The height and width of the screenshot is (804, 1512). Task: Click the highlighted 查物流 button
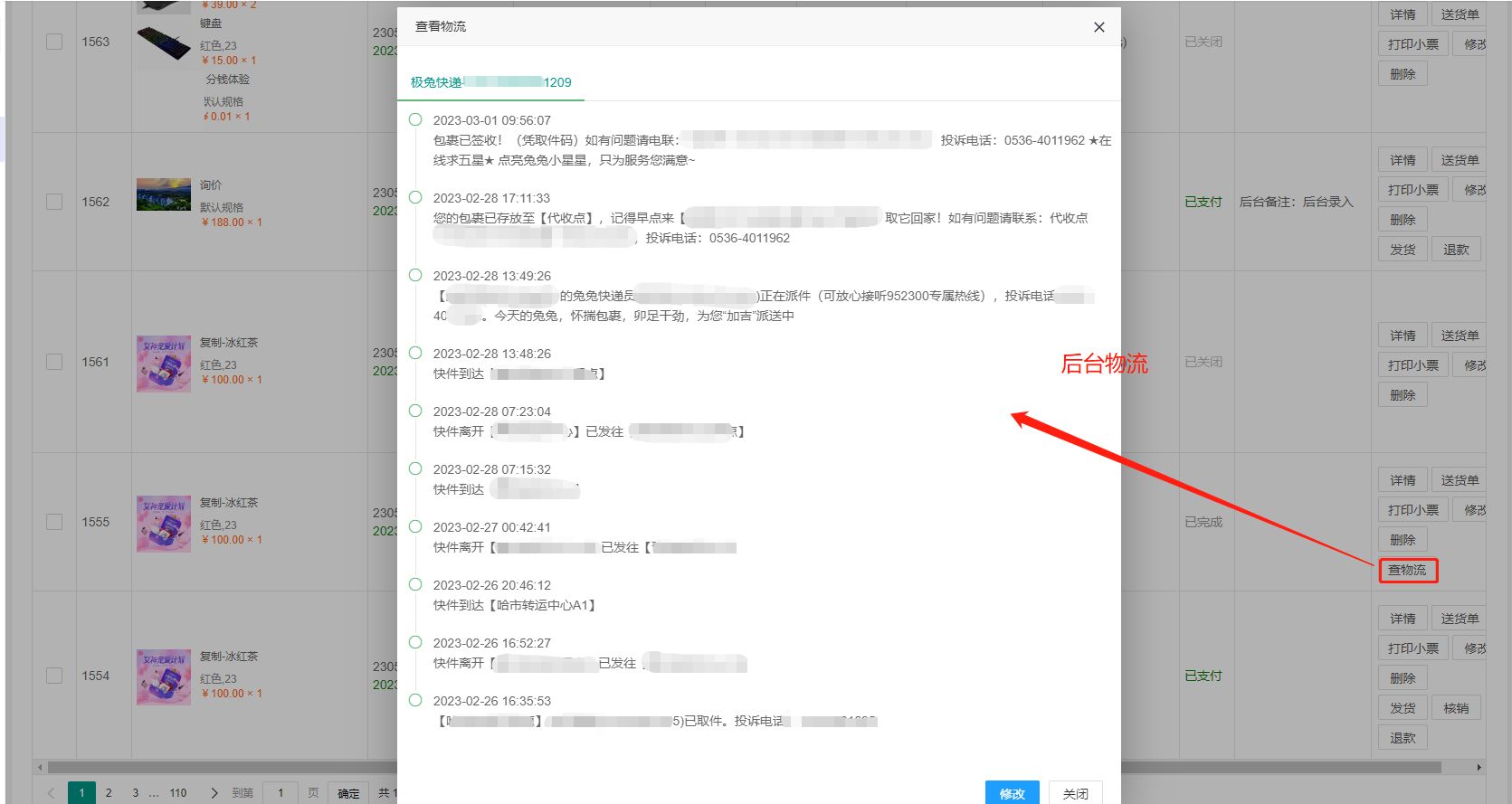tap(1407, 571)
